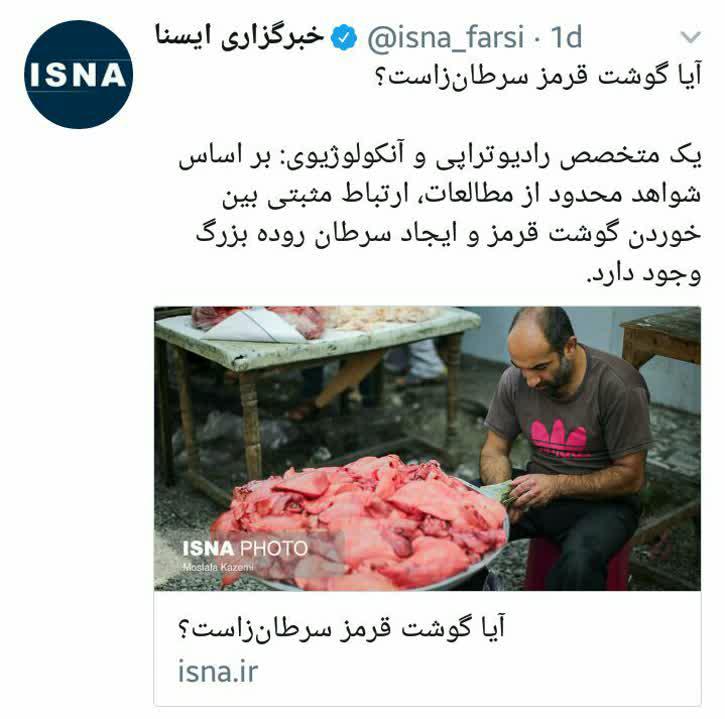Select the top headline آیا گوشت قرمز سرطان‌زاست؟
The height and width of the screenshot is (719, 725).
pos(539,76)
